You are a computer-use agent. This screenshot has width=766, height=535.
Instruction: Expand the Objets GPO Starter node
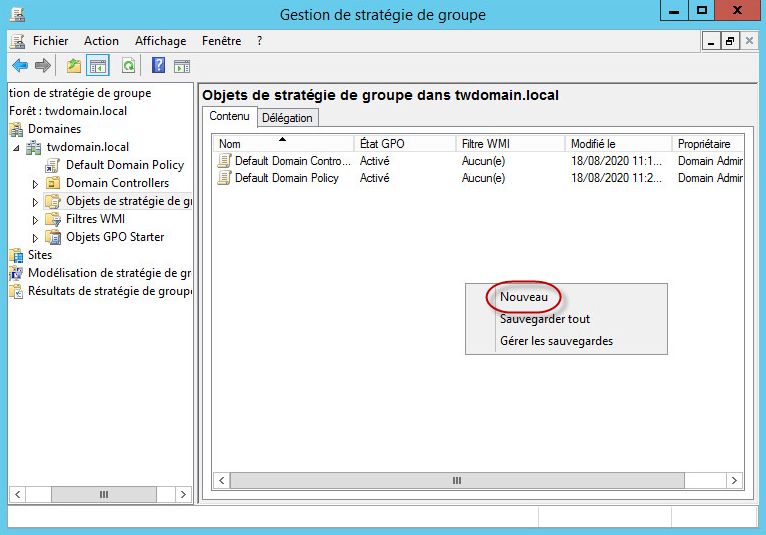coord(36,238)
